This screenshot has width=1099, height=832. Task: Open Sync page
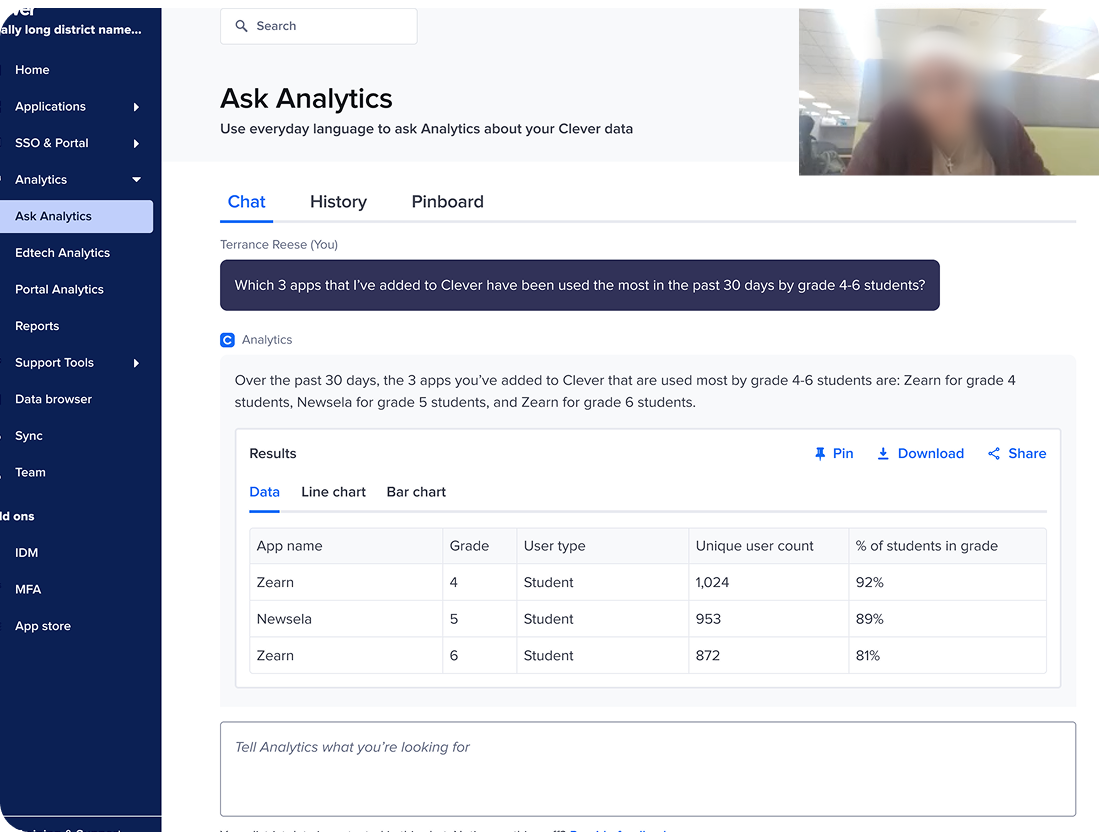[x=29, y=436]
